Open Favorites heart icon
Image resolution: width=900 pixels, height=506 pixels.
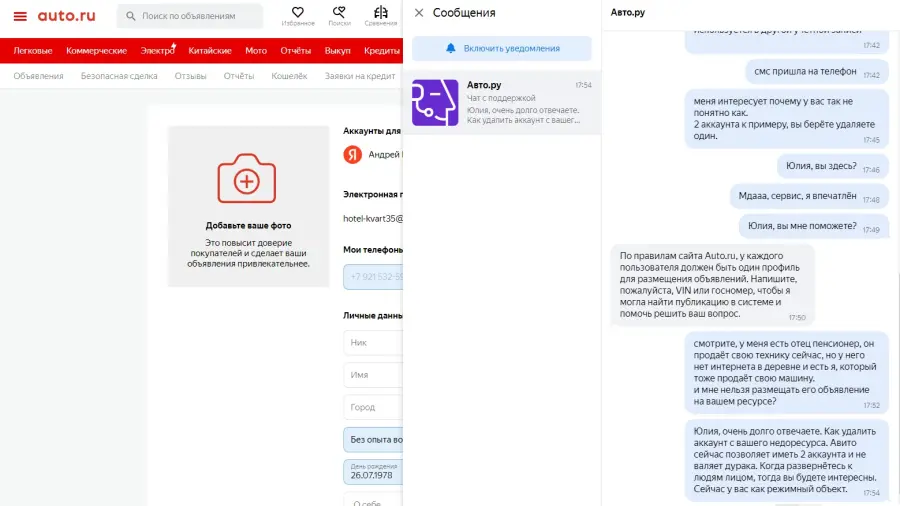click(297, 12)
